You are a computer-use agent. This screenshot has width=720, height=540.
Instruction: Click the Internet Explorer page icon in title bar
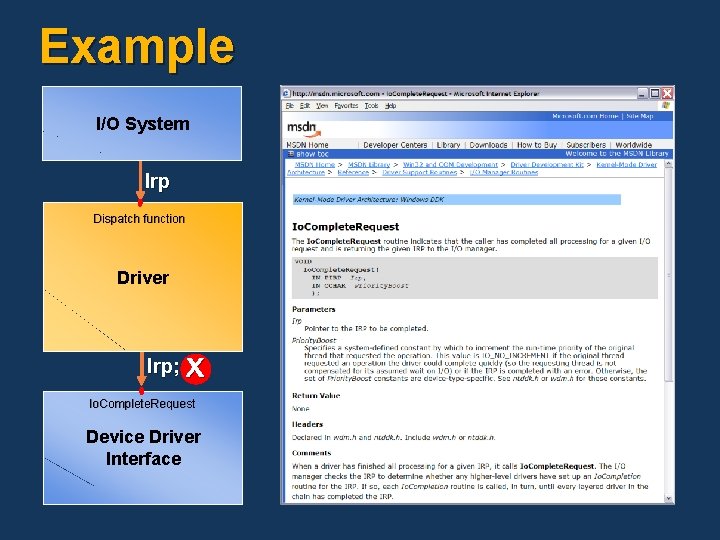(286, 93)
